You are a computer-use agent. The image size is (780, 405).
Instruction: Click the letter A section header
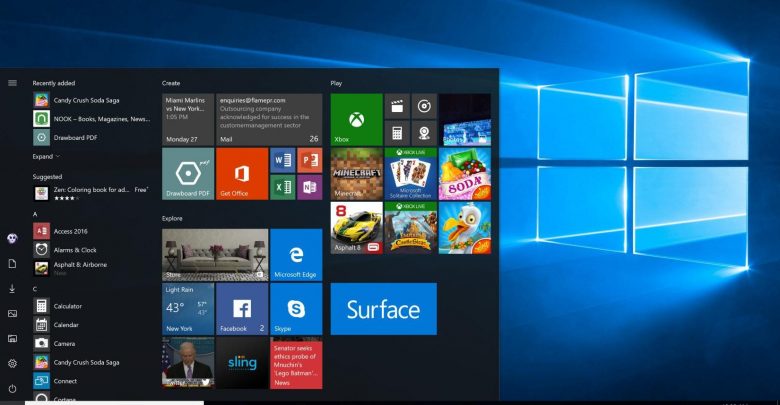click(x=35, y=214)
